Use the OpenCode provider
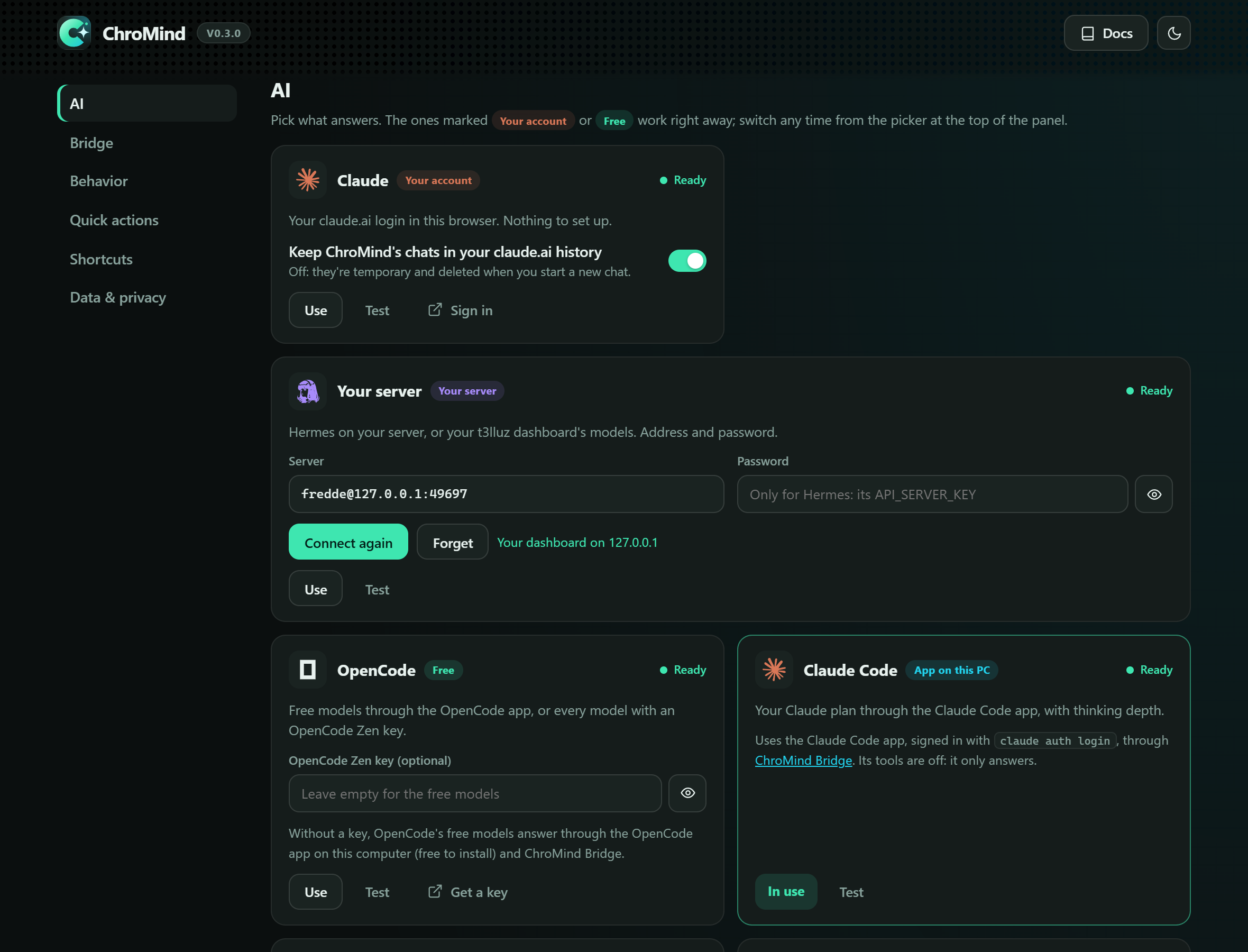The width and height of the screenshot is (1248, 952). coord(316,891)
